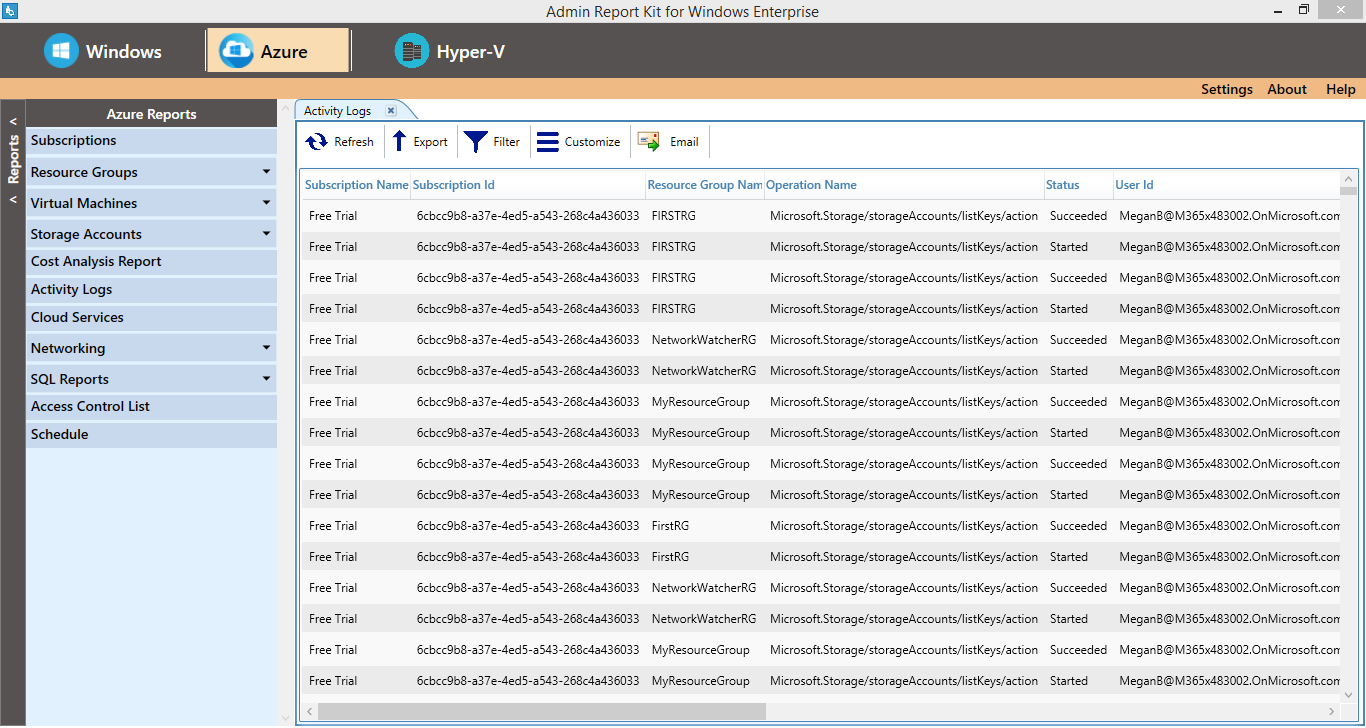Screen dimensions: 1366x728
Task: Click the first row's subscription ID value
Action: (x=528, y=216)
